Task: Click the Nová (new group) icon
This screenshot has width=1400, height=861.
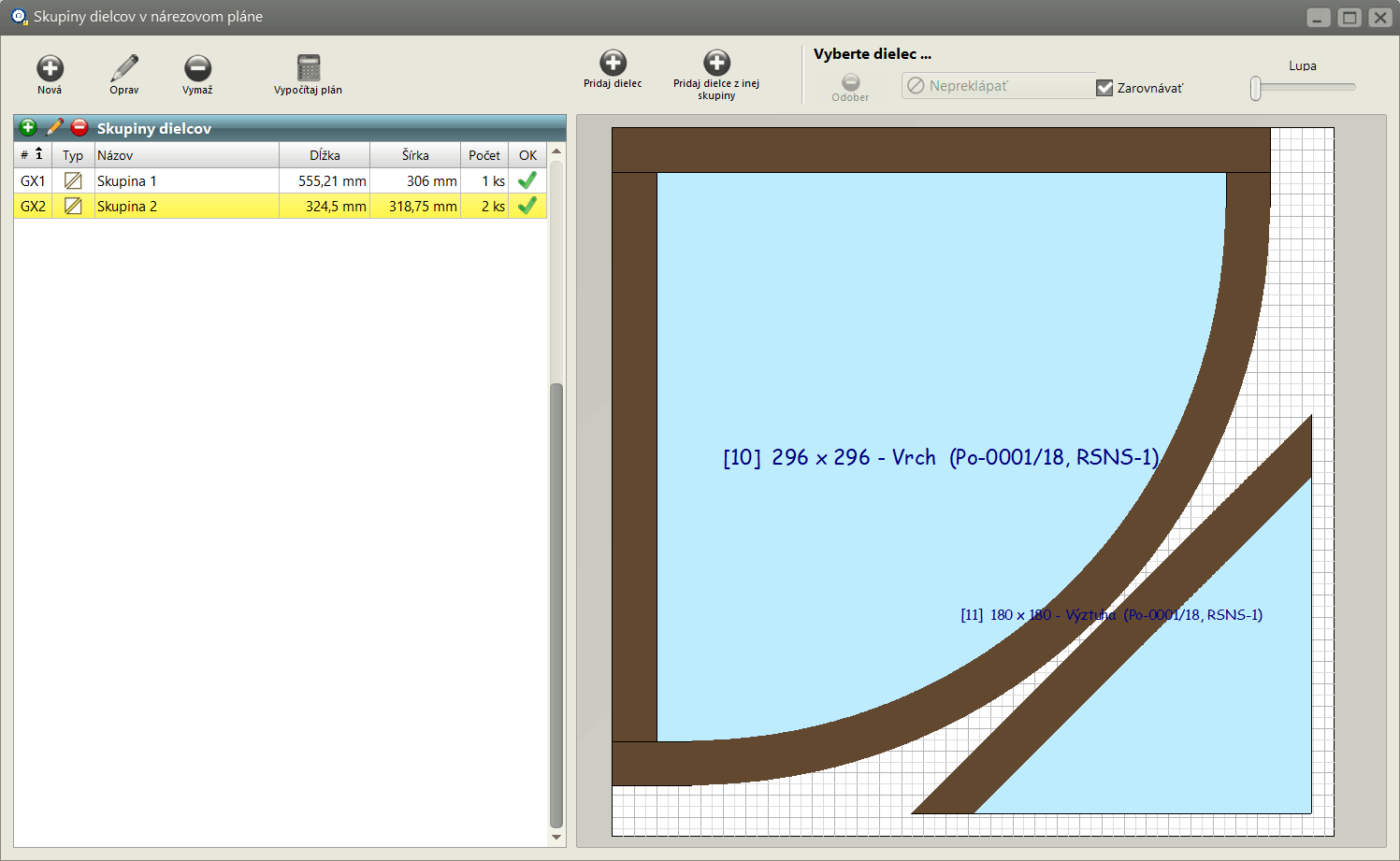Action: click(50, 68)
